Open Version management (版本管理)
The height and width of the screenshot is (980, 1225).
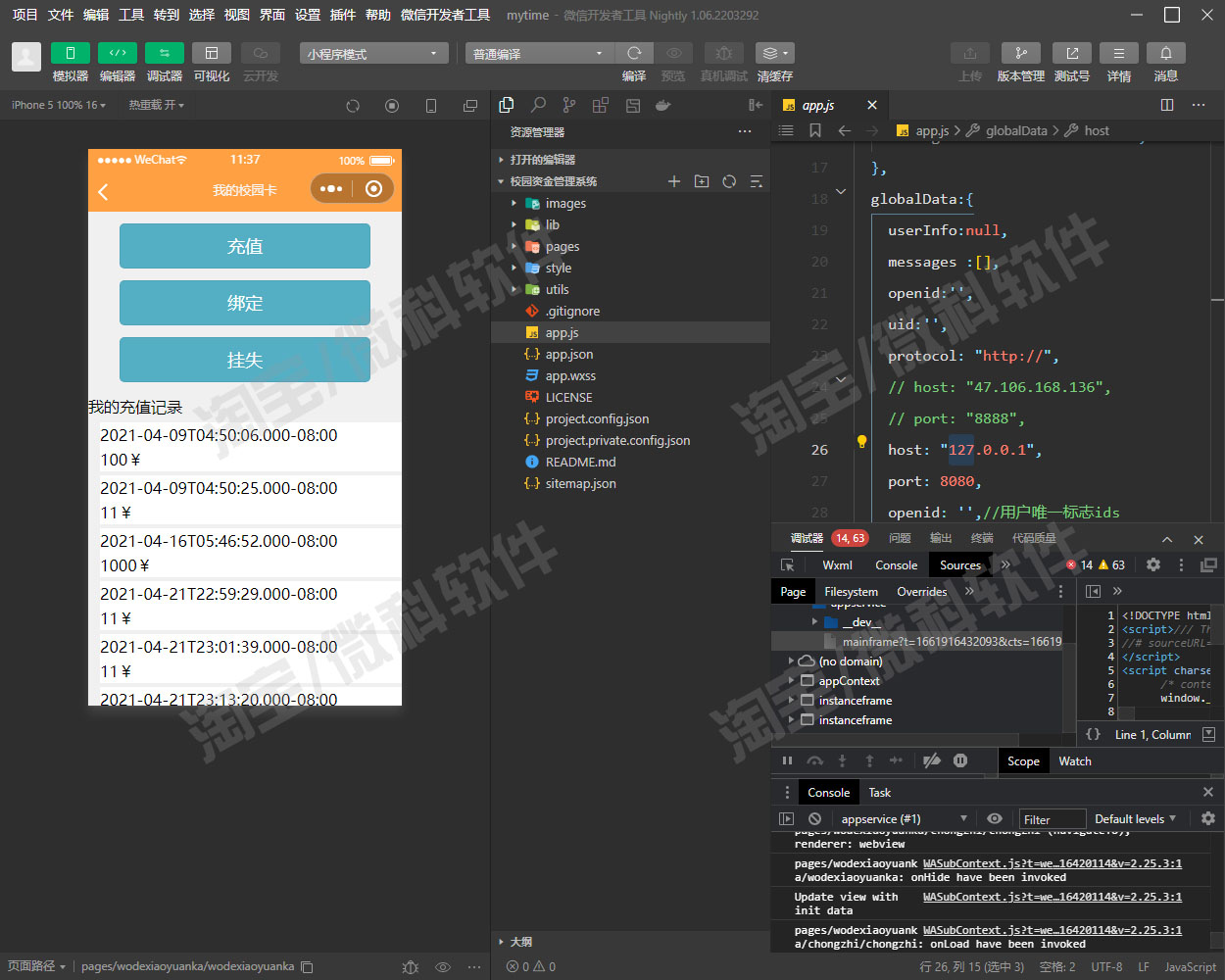1021,53
